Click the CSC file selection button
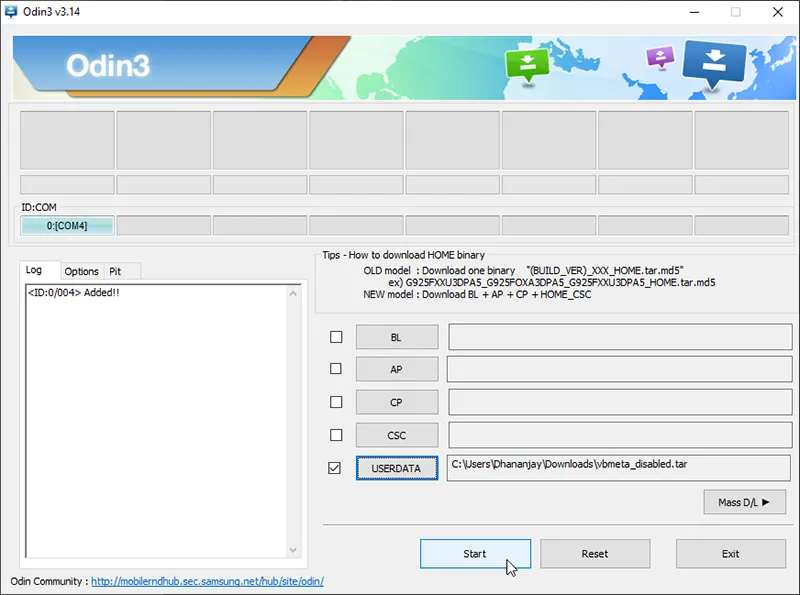800x595 pixels. tap(396, 435)
